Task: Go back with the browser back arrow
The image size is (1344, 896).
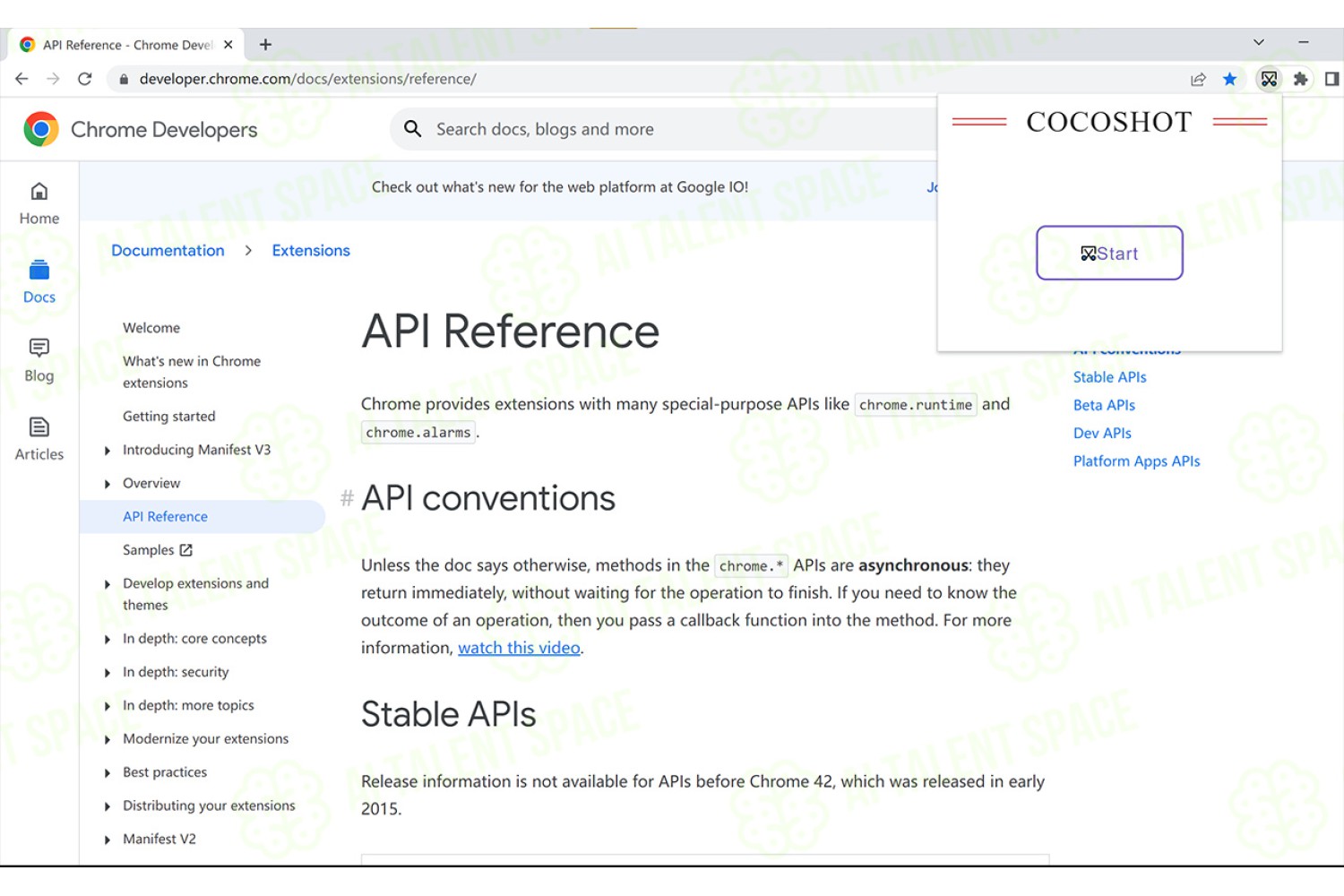Action: coord(22,79)
